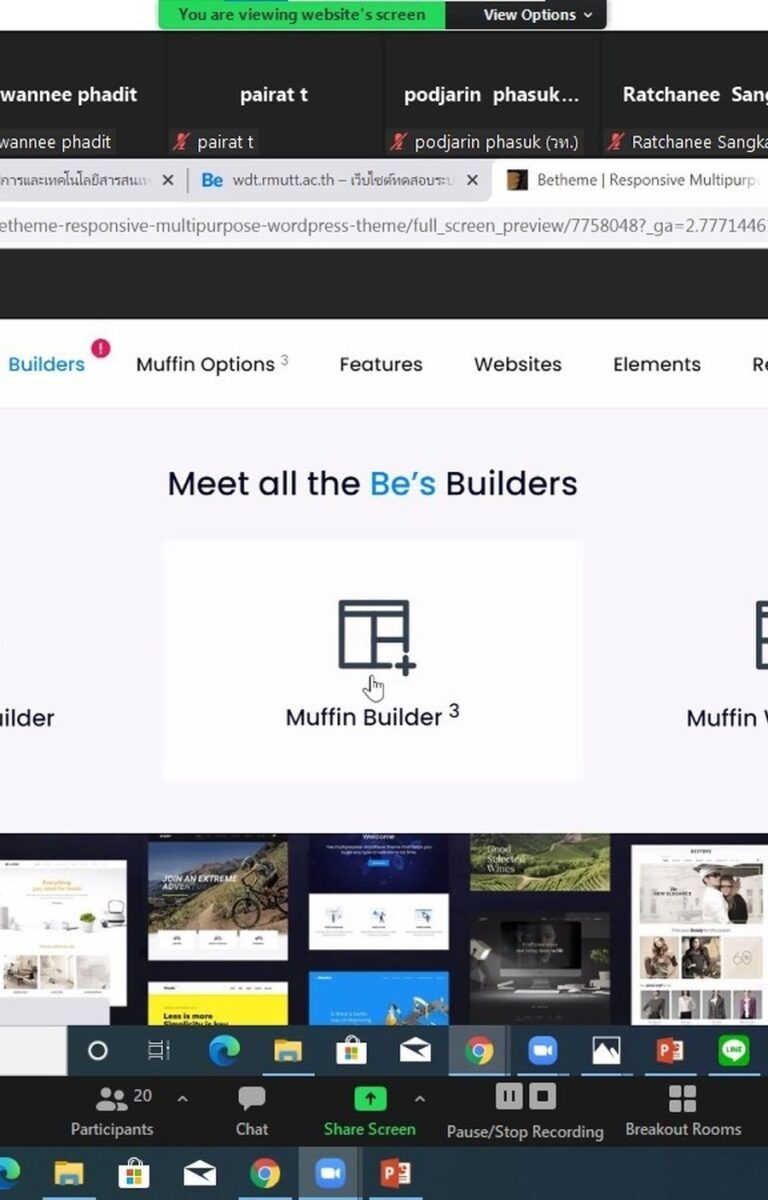The width and height of the screenshot is (768, 1200).
Task: Open Task View in shared screen taskbar
Action: pos(159,1051)
